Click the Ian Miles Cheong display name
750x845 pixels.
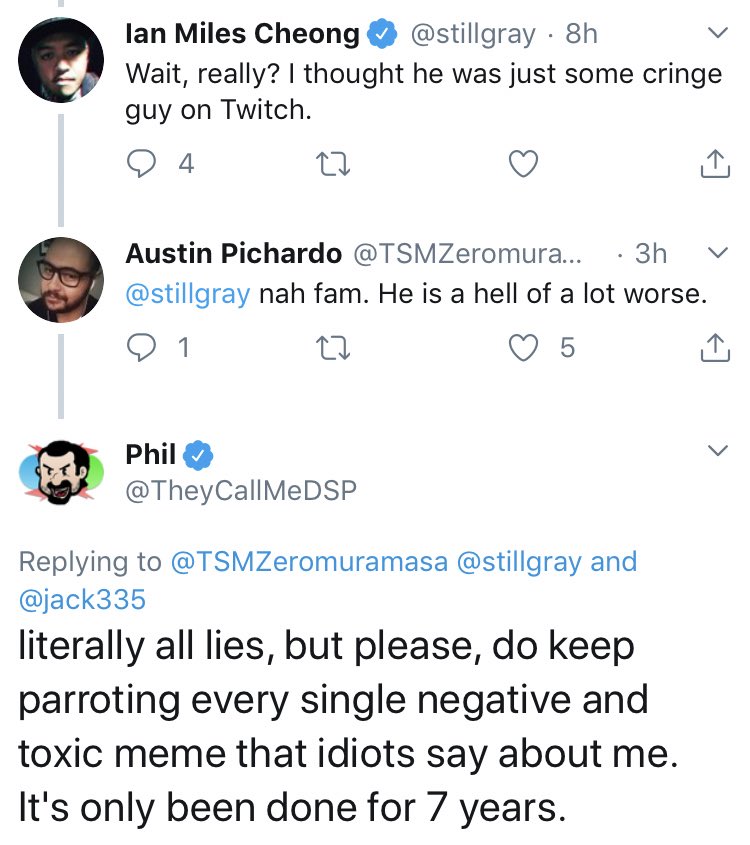pyautogui.click(x=242, y=33)
